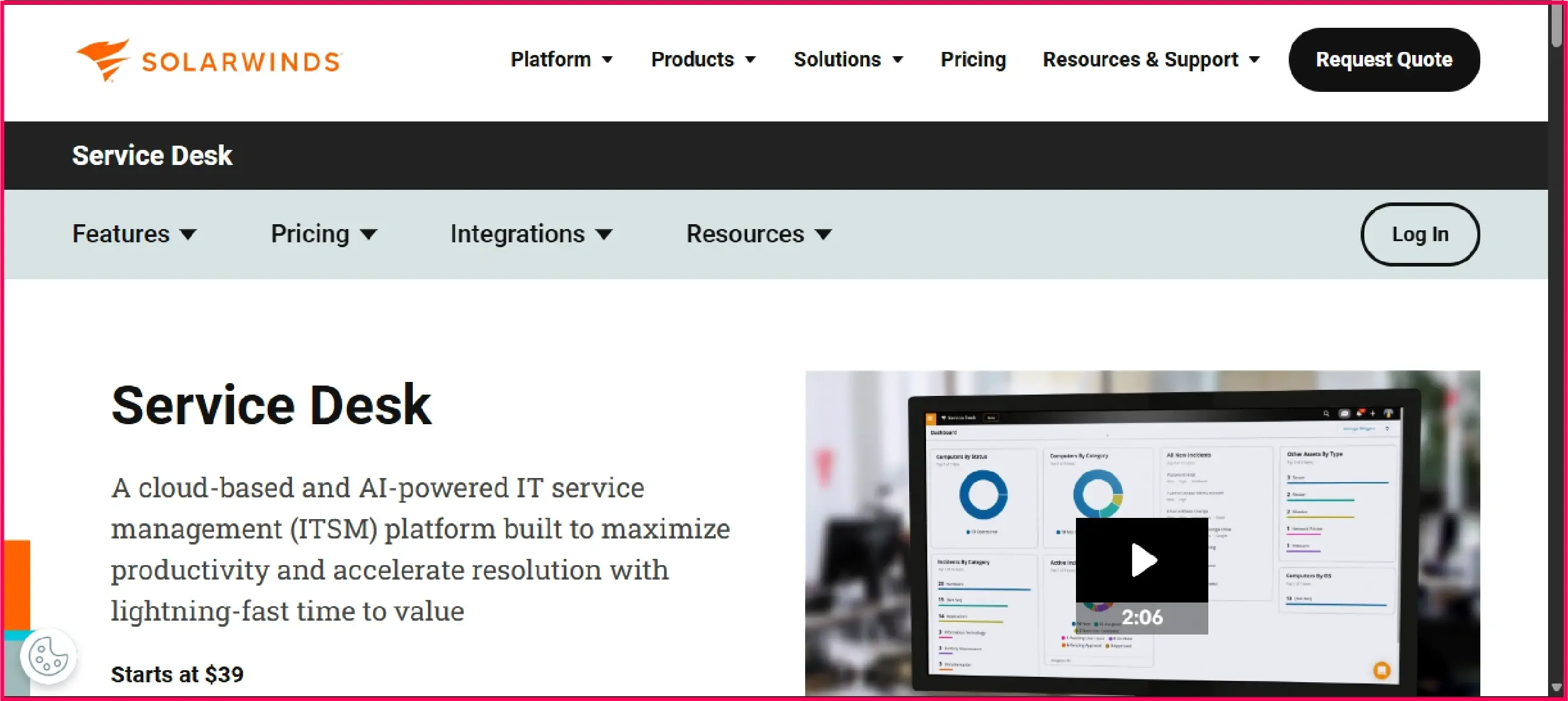Open the Resources & Support dropdown arrow
The image size is (1568, 701).
[x=1254, y=60]
